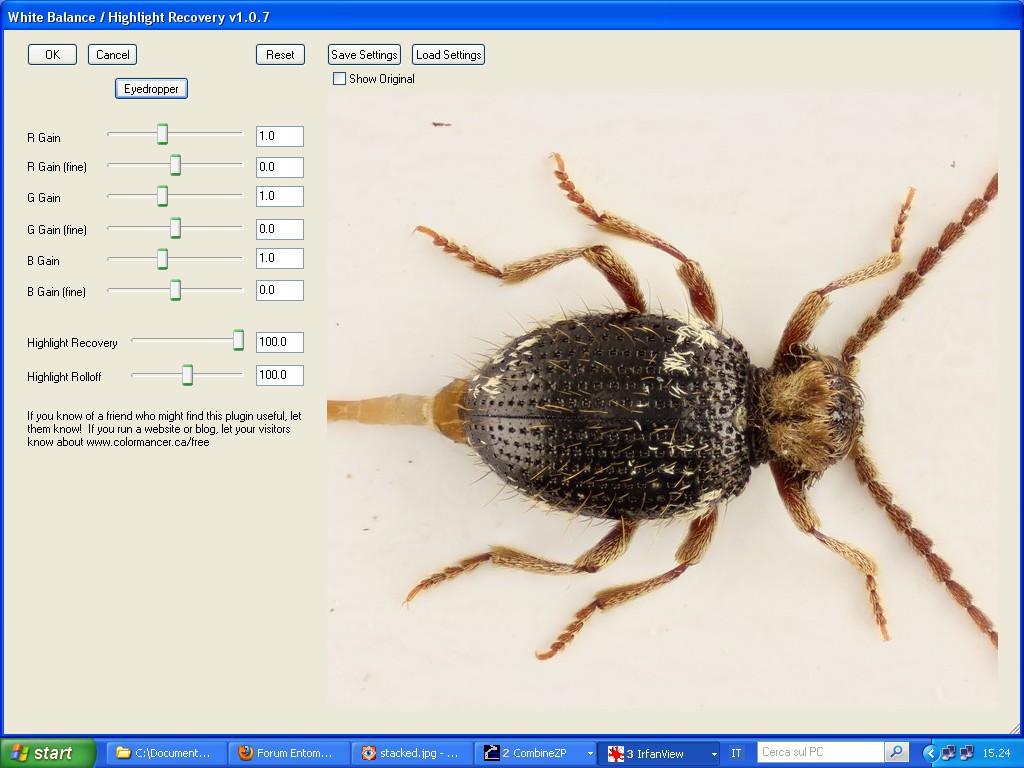Viewport: 1024px width, 768px height.
Task: Expand hidden system tray icons arrow
Action: coord(930,753)
